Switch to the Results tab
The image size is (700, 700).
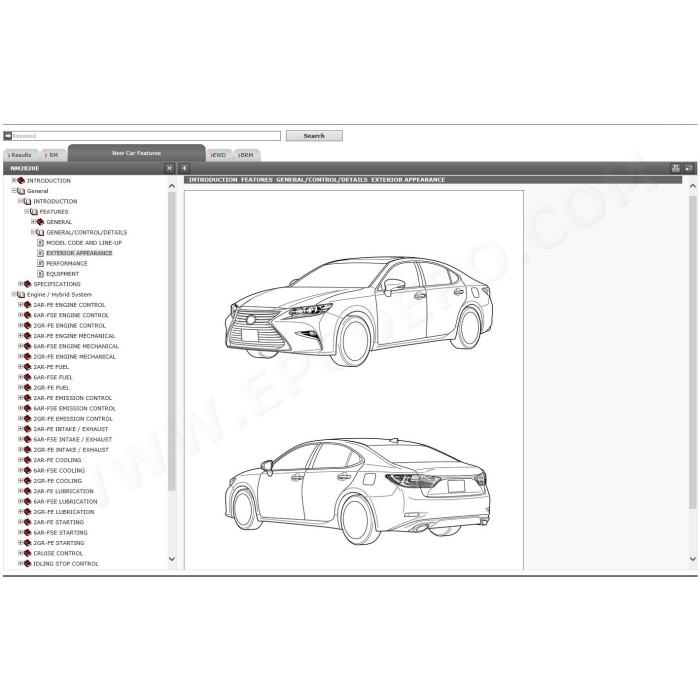[x=21, y=155]
